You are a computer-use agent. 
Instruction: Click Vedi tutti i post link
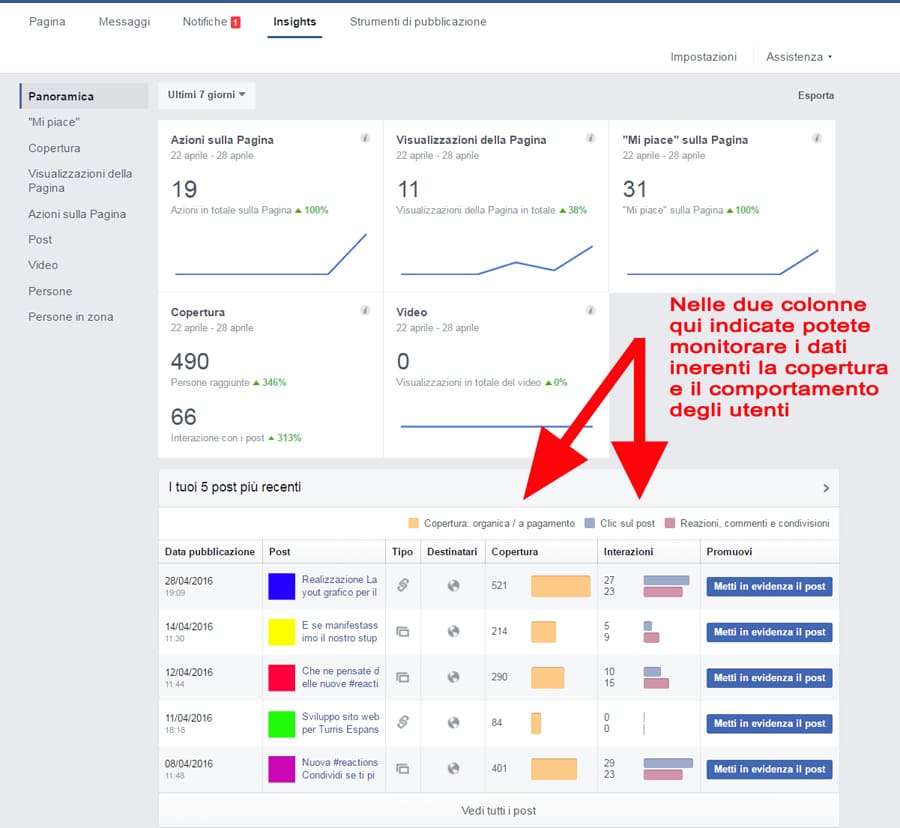pos(497,811)
